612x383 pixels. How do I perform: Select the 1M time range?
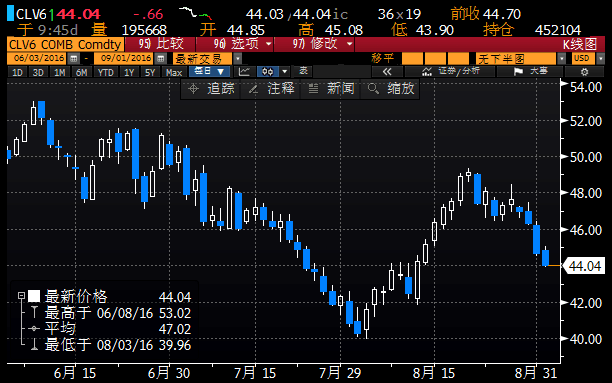59,72
